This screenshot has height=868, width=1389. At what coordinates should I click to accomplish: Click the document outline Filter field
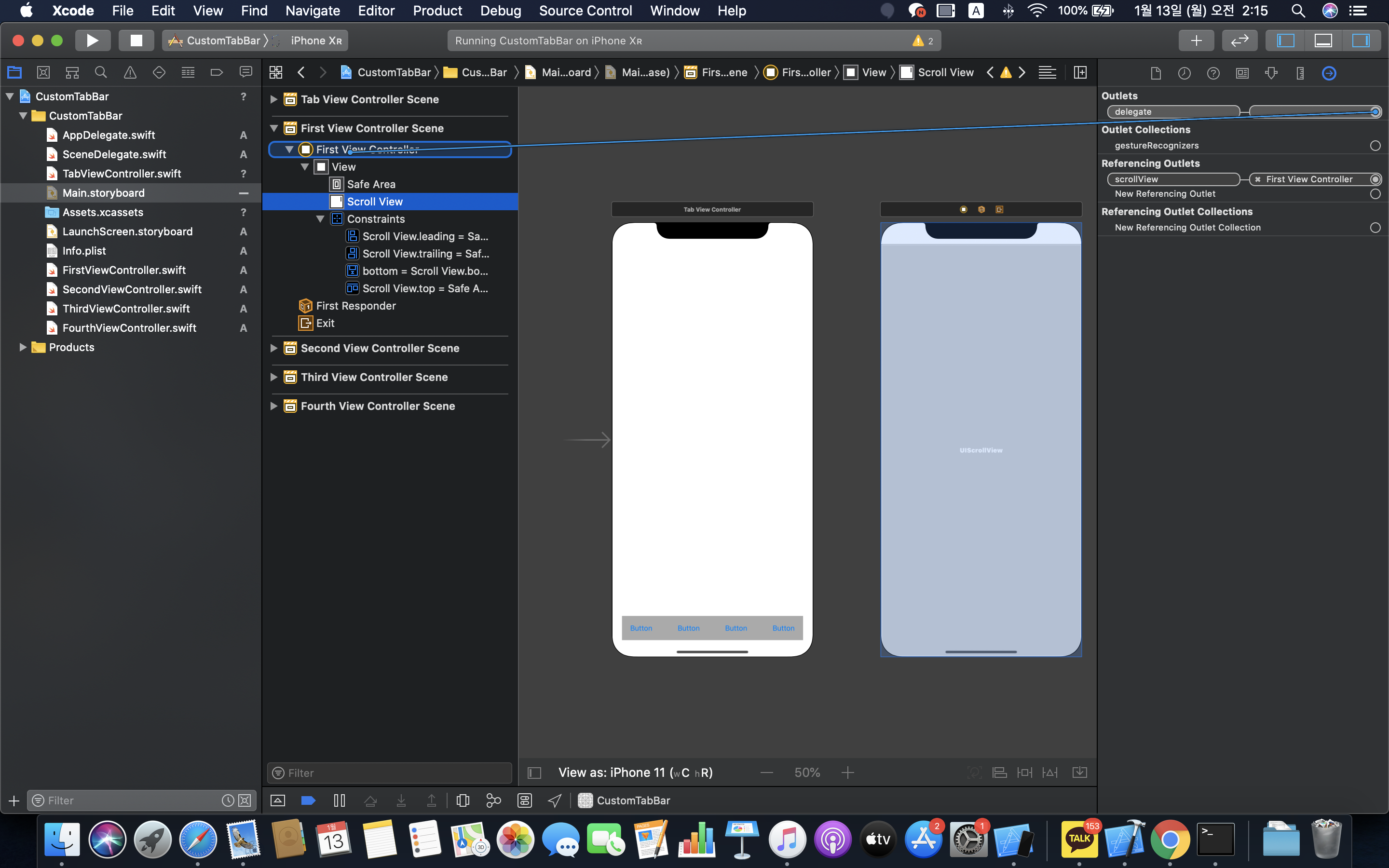pos(390,773)
